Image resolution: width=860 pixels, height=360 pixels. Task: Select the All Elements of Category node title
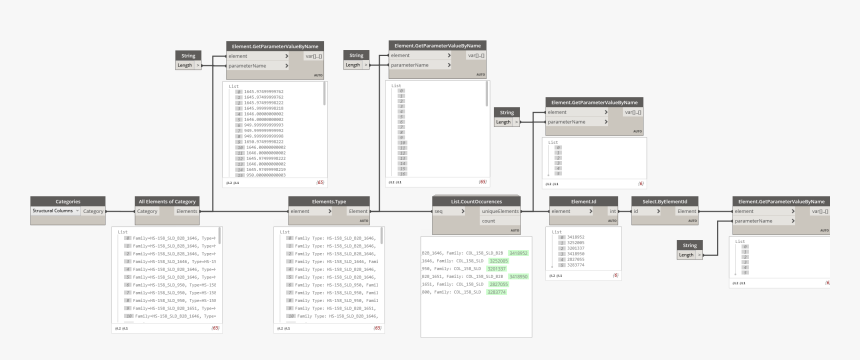click(167, 202)
